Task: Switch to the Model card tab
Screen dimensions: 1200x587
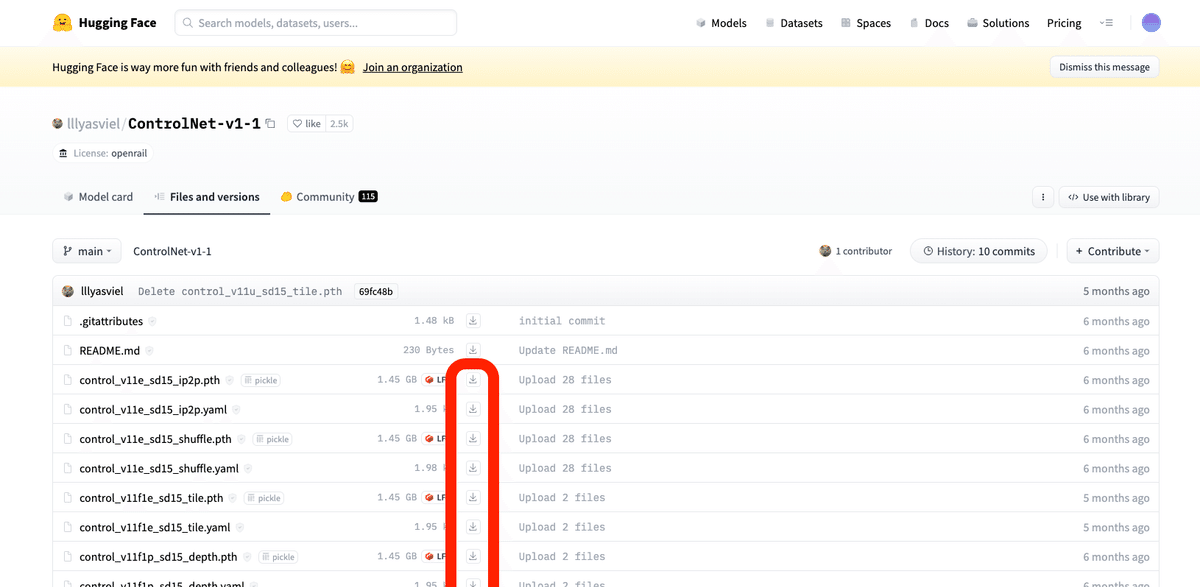Action: click(x=98, y=197)
